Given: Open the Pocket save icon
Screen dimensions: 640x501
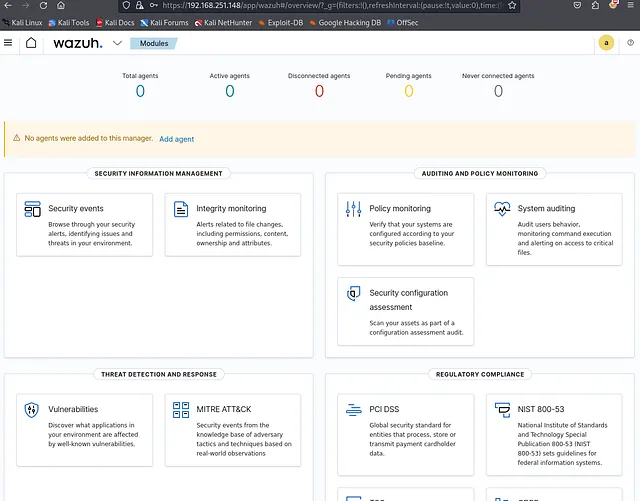Looking at the screenshot, I should point(577,5).
